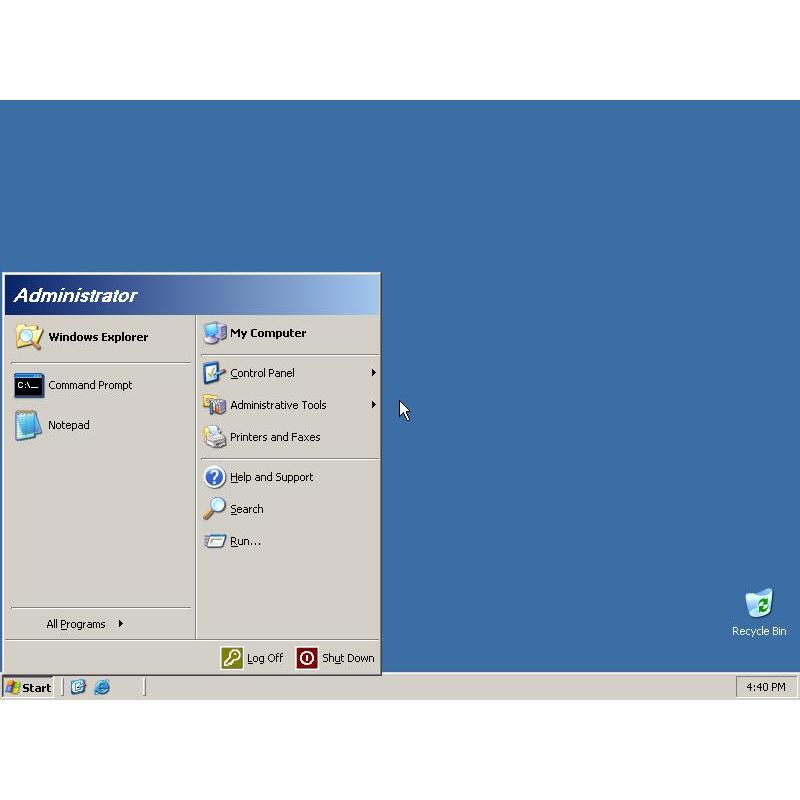The height and width of the screenshot is (800, 800).
Task: Open Notepad notebook icon
Action: coord(29,425)
